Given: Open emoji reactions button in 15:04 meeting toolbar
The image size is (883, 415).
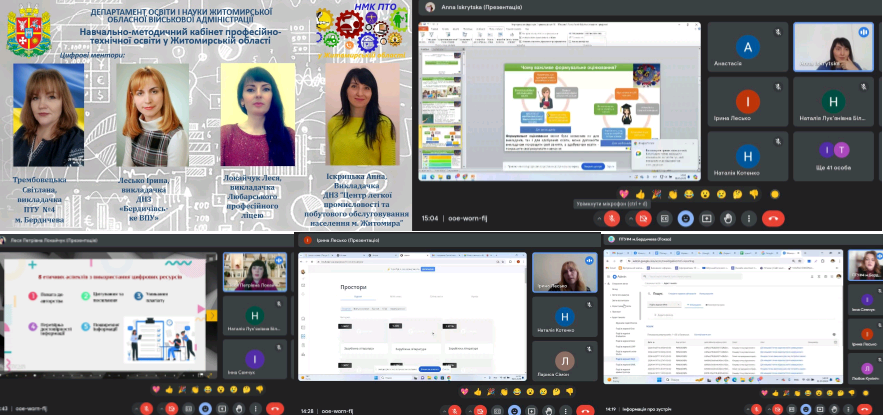Looking at the screenshot, I should point(686,217).
